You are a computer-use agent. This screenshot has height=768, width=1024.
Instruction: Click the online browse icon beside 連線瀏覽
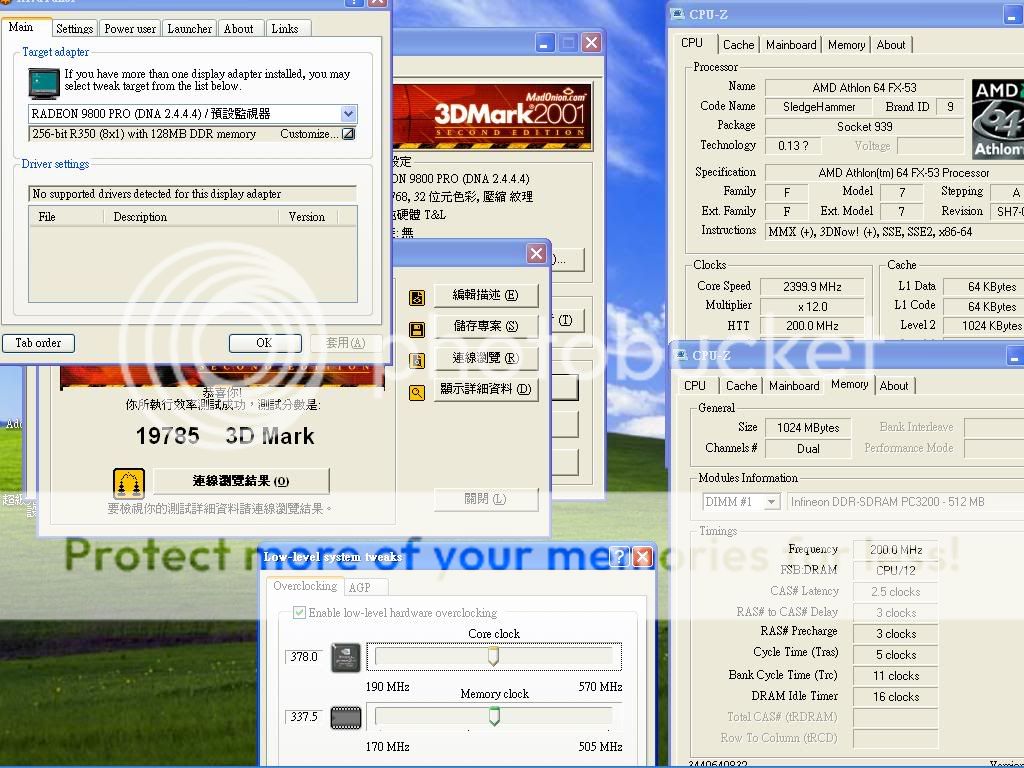(417, 360)
